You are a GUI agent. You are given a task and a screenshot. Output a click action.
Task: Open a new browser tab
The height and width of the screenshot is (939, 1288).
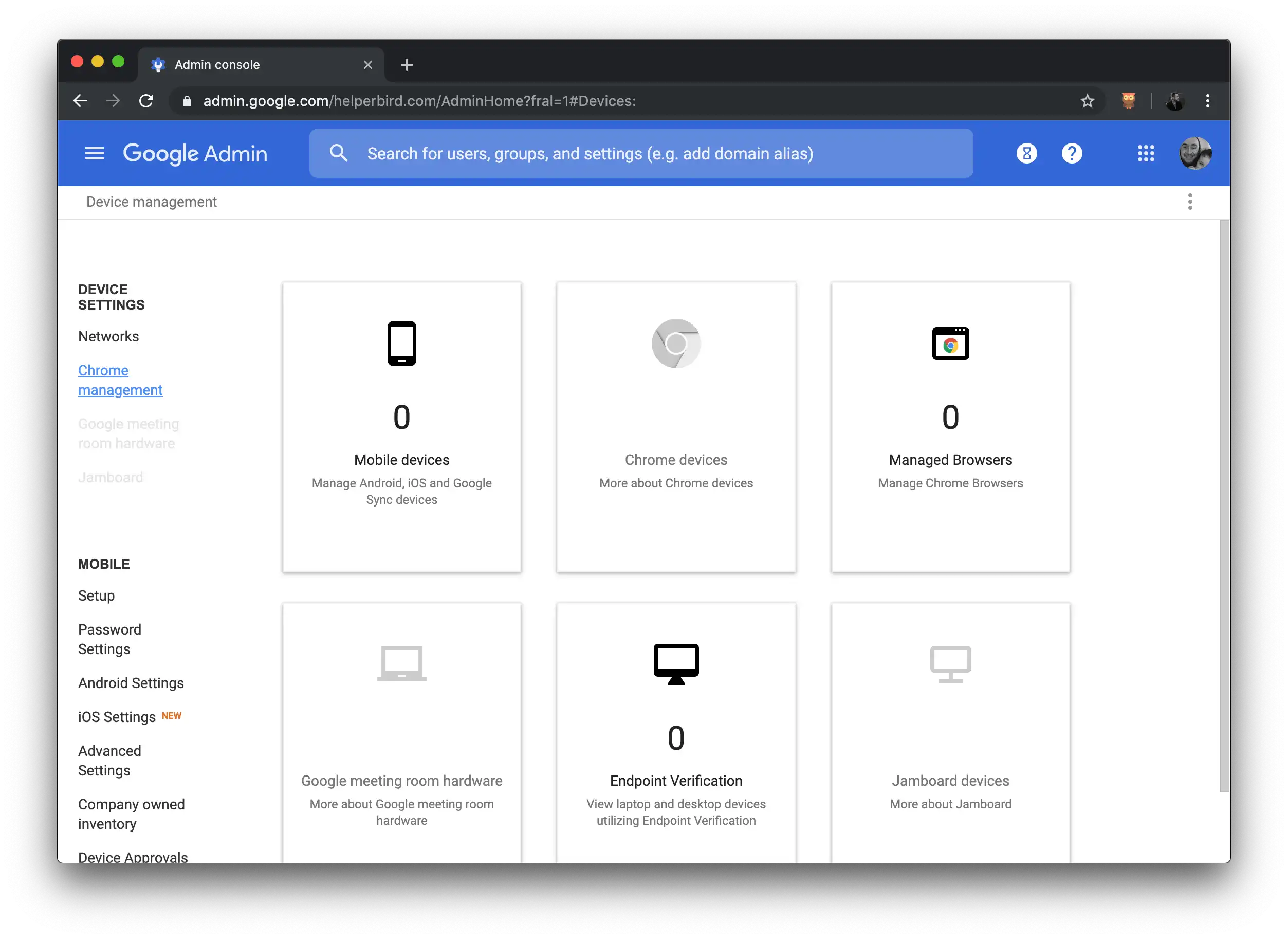tap(407, 65)
